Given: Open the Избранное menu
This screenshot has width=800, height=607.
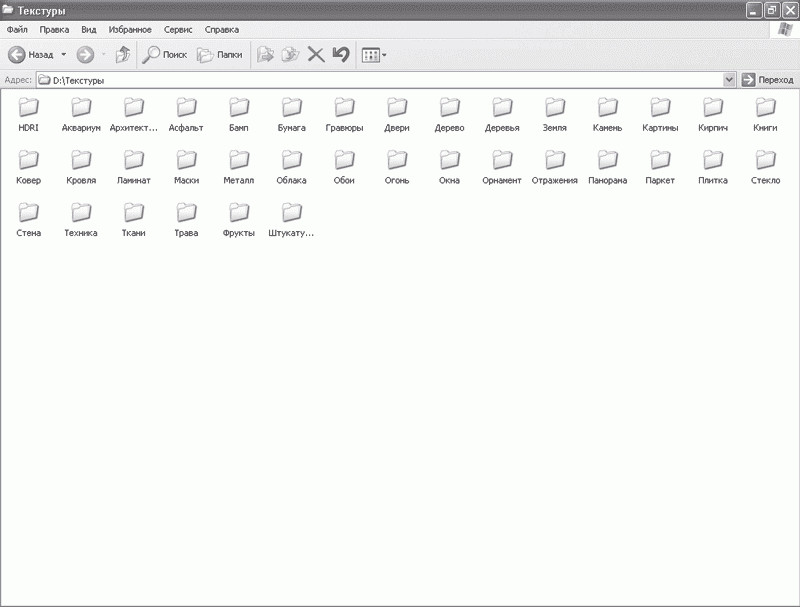Looking at the screenshot, I should 131,30.
